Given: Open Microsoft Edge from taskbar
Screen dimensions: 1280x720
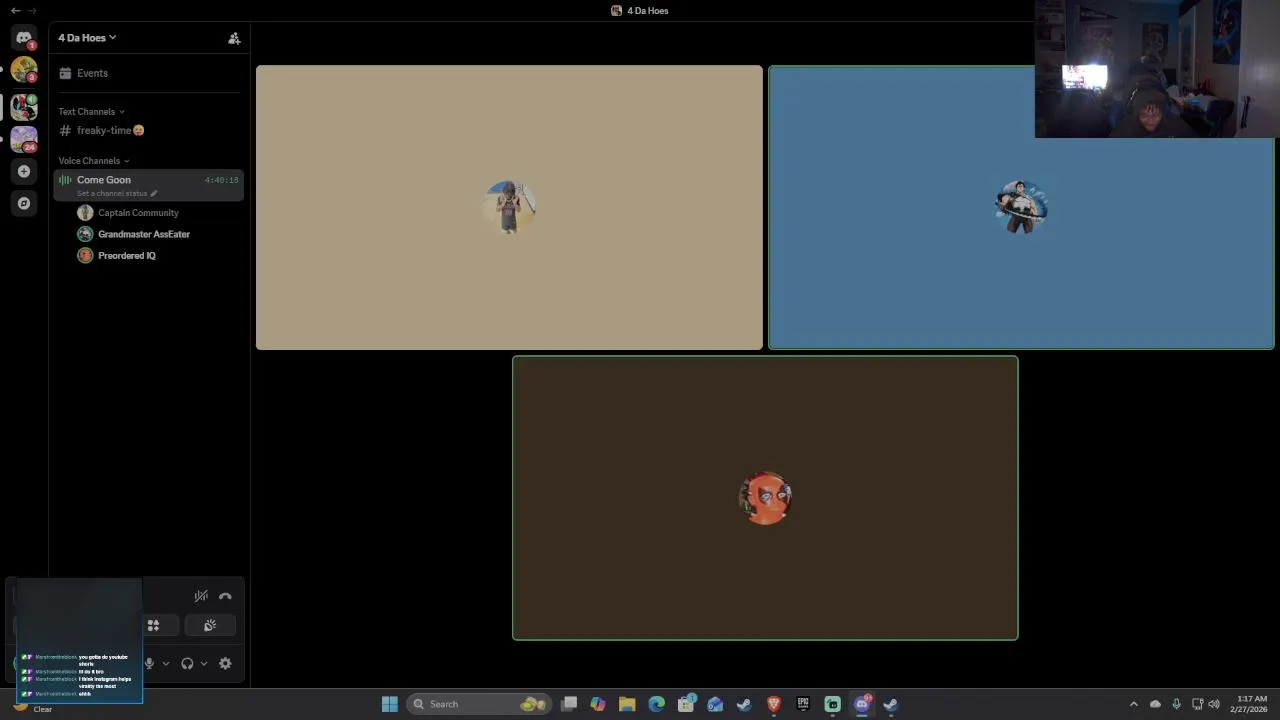Looking at the screenshot, I should click(656, 704).
